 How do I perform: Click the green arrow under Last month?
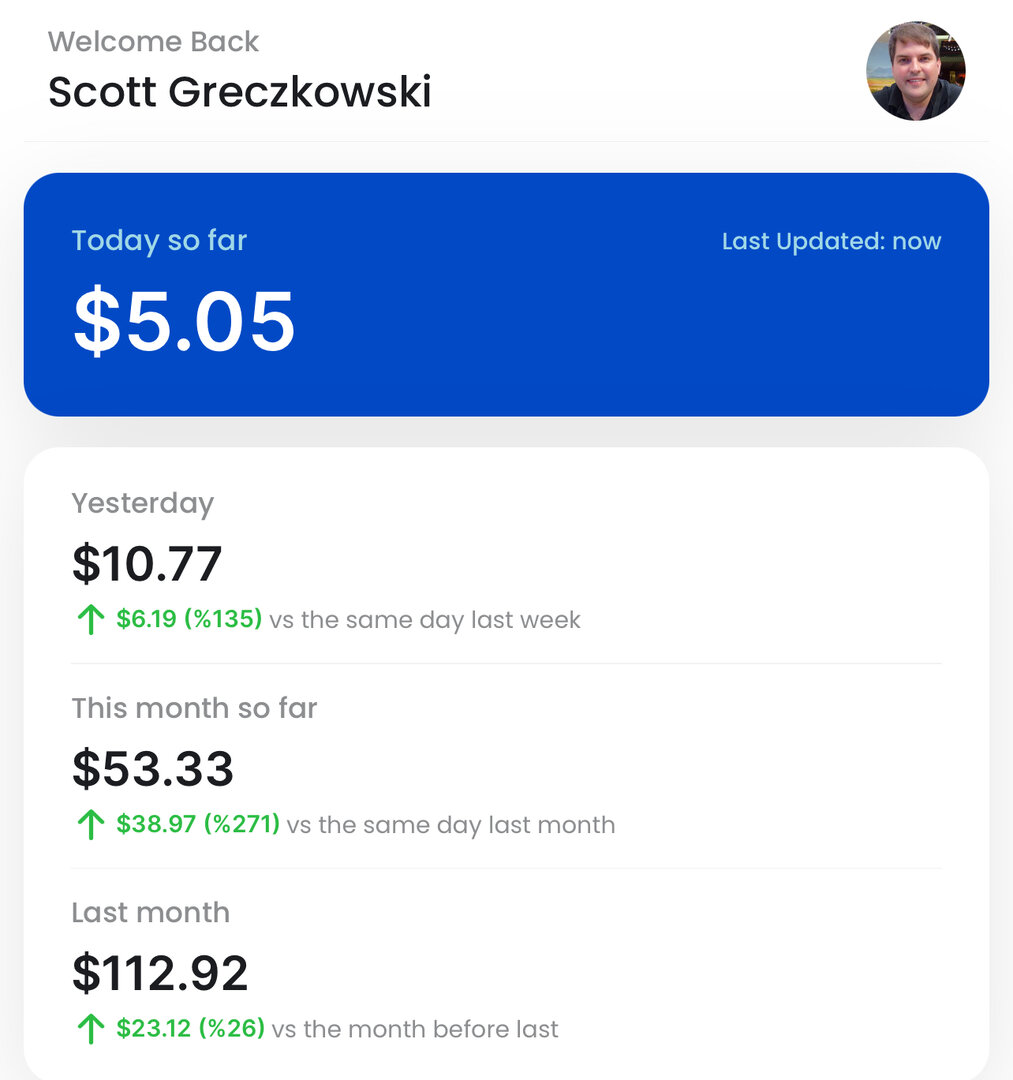click(x=90, y=1029)
